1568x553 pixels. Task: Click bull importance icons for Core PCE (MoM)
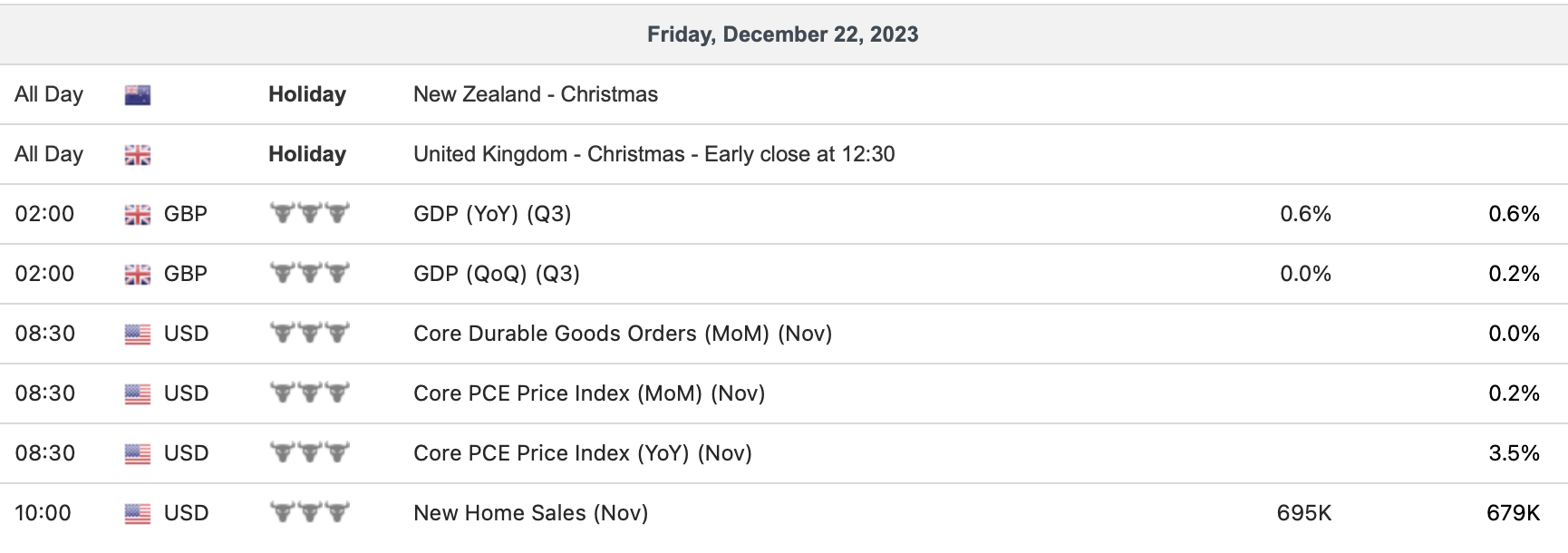309,393
